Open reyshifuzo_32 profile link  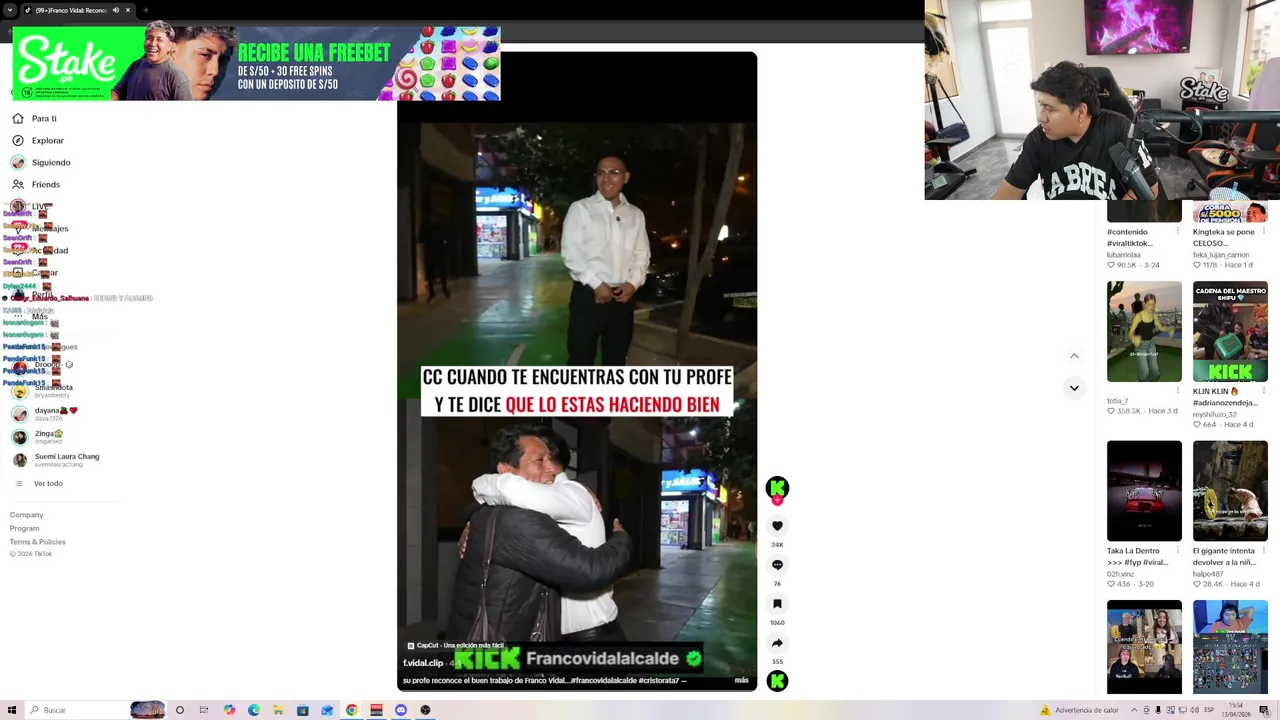(1214, 414)
